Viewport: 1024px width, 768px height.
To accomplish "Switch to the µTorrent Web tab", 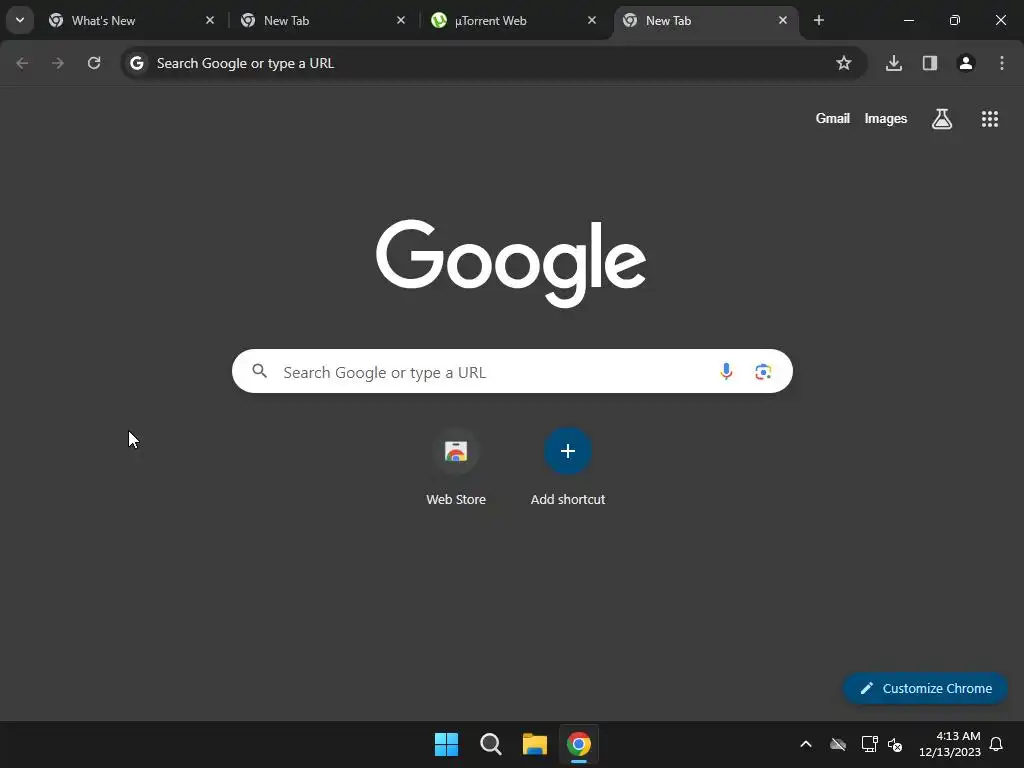I will 513,20.
